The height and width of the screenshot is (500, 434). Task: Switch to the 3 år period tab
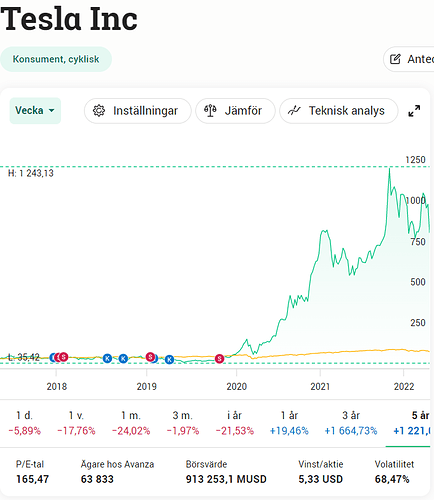tap(351, 423)
